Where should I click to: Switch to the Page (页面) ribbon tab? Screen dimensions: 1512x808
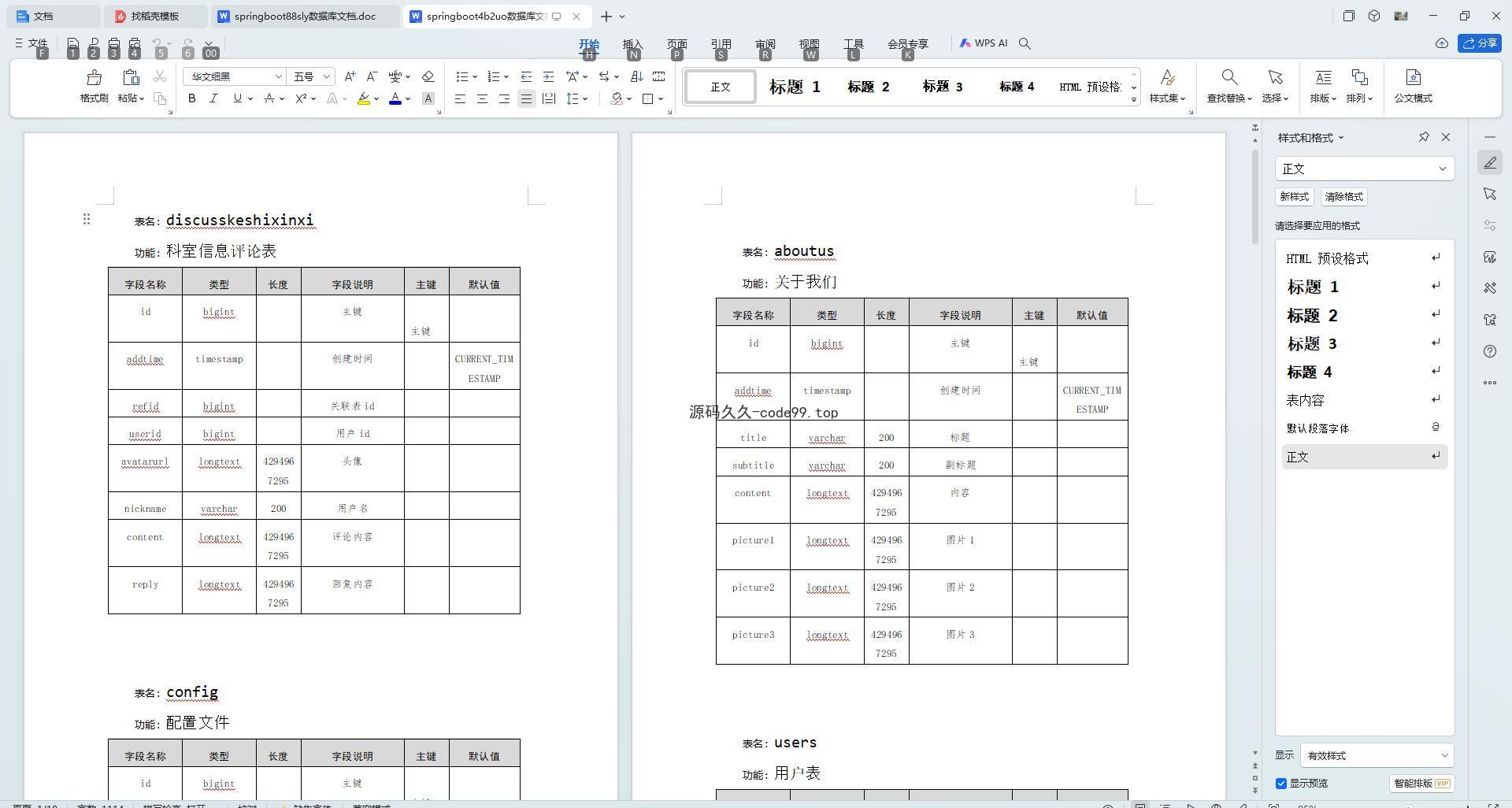[676, 44]
